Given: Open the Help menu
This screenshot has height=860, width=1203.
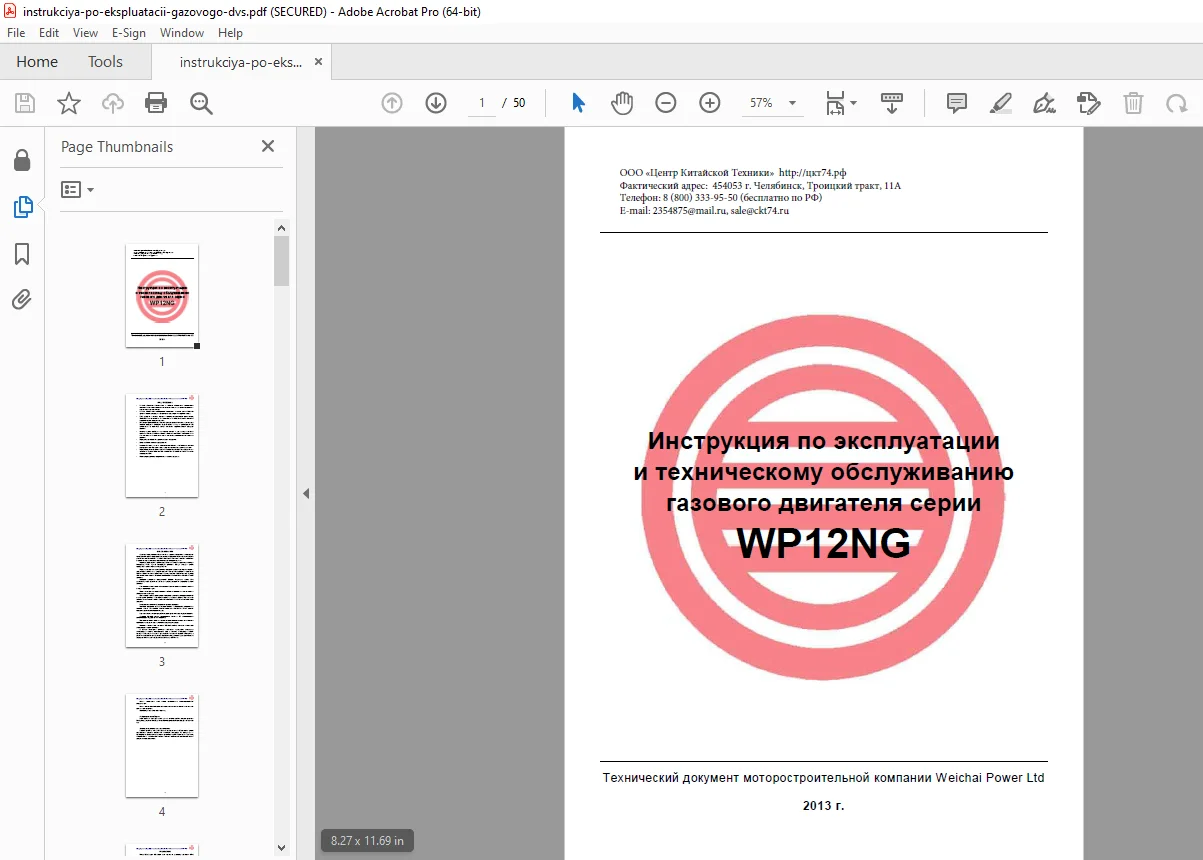Looking at the screenshot, I should tap(230, 33).
